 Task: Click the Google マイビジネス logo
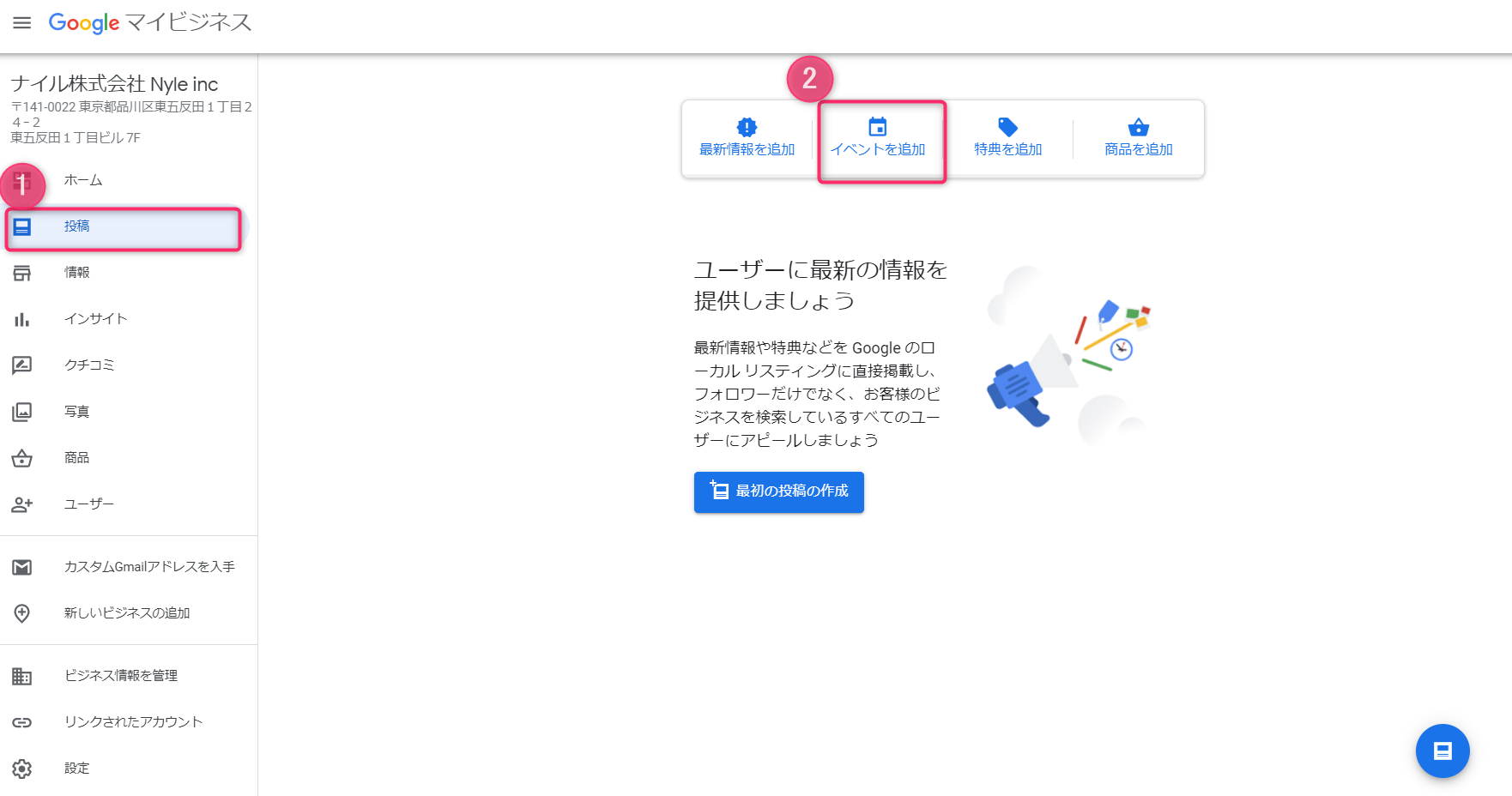point(150,22)
